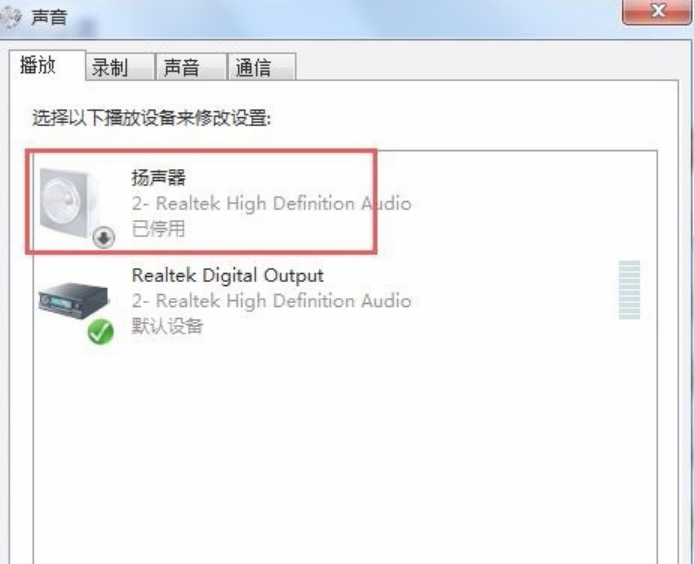Click the 声音 window title text
This screenshot has height=564, width=694.
[49, 18]
